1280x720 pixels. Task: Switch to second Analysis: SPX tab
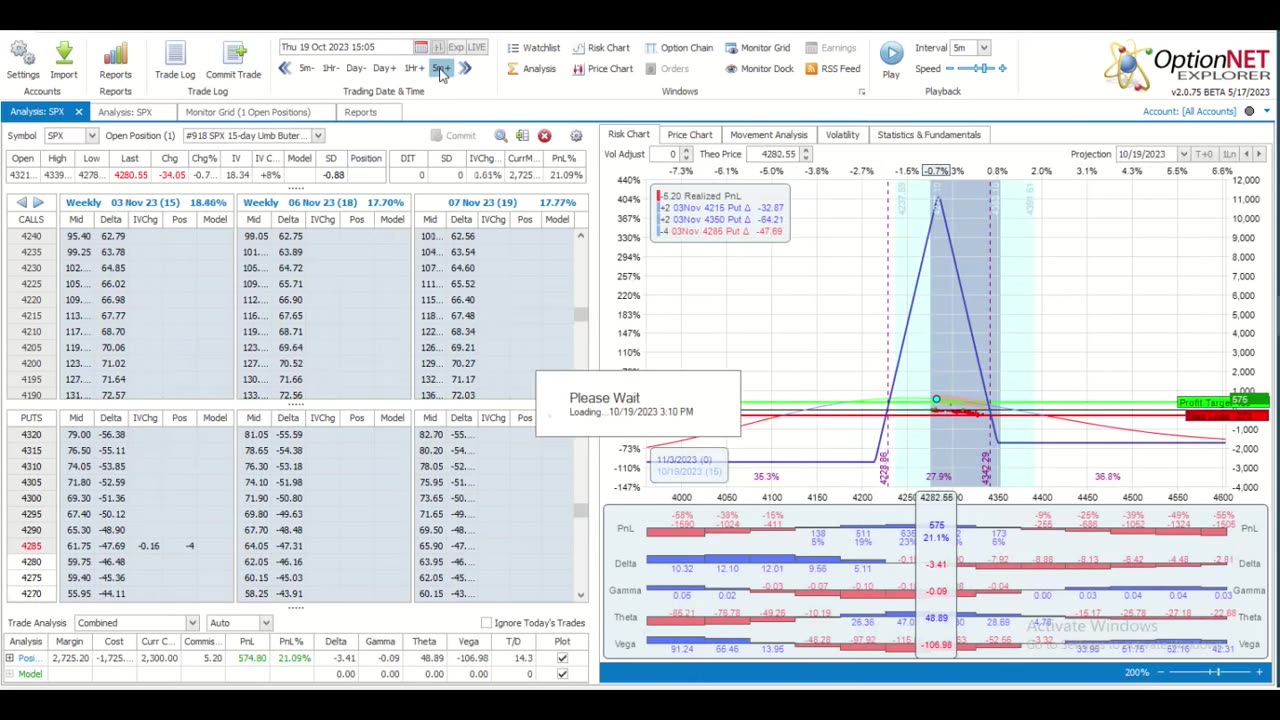coord(125,112)
